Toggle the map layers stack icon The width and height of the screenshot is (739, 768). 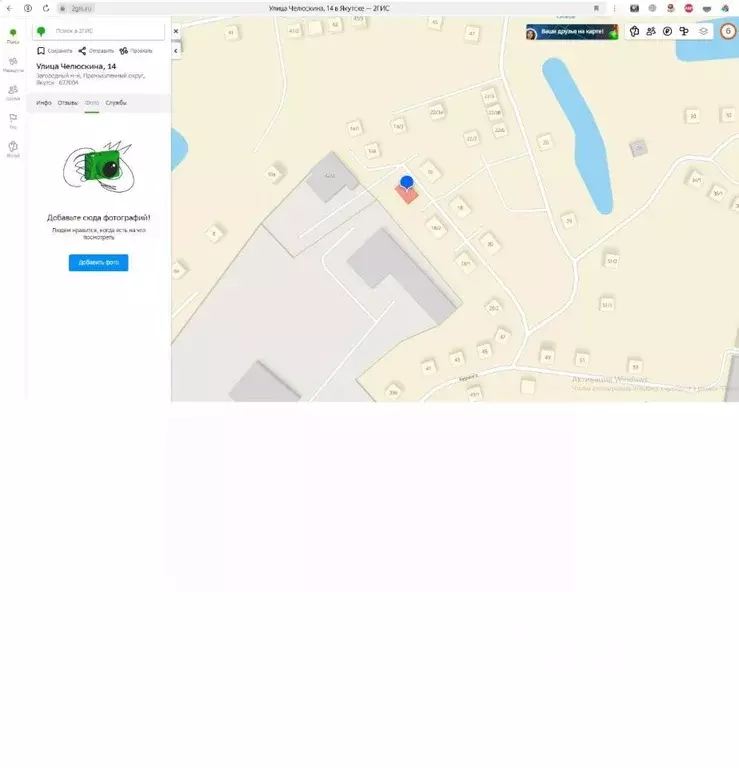(703, 31)
